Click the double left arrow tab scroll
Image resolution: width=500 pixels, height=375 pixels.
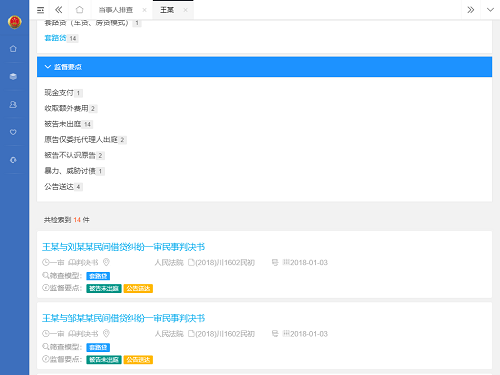coord(59,10)
